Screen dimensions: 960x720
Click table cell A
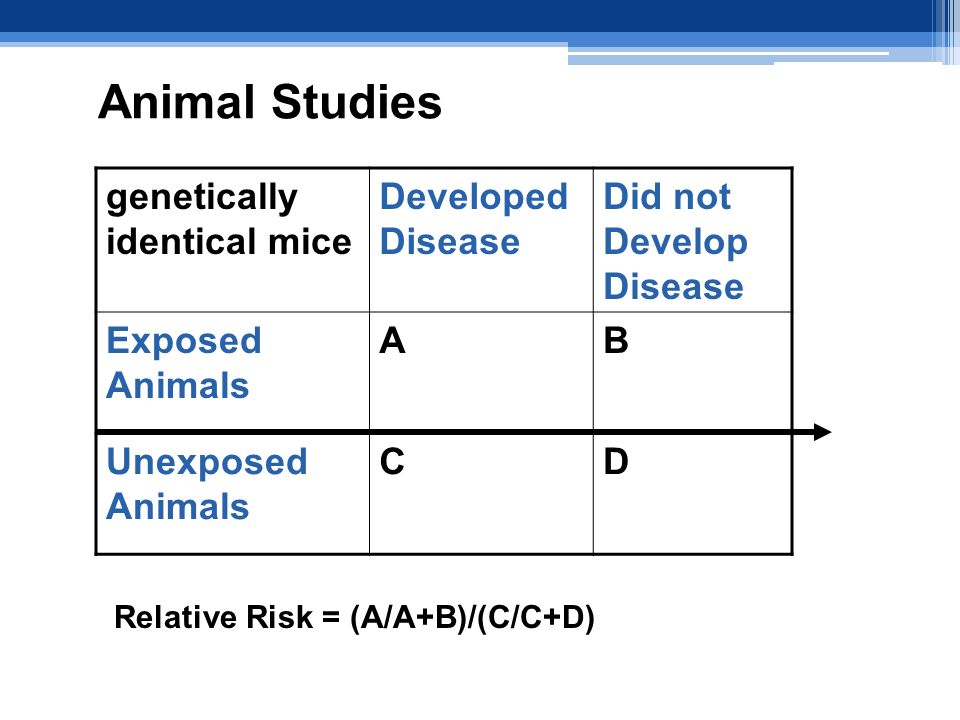tap(481, 371)
